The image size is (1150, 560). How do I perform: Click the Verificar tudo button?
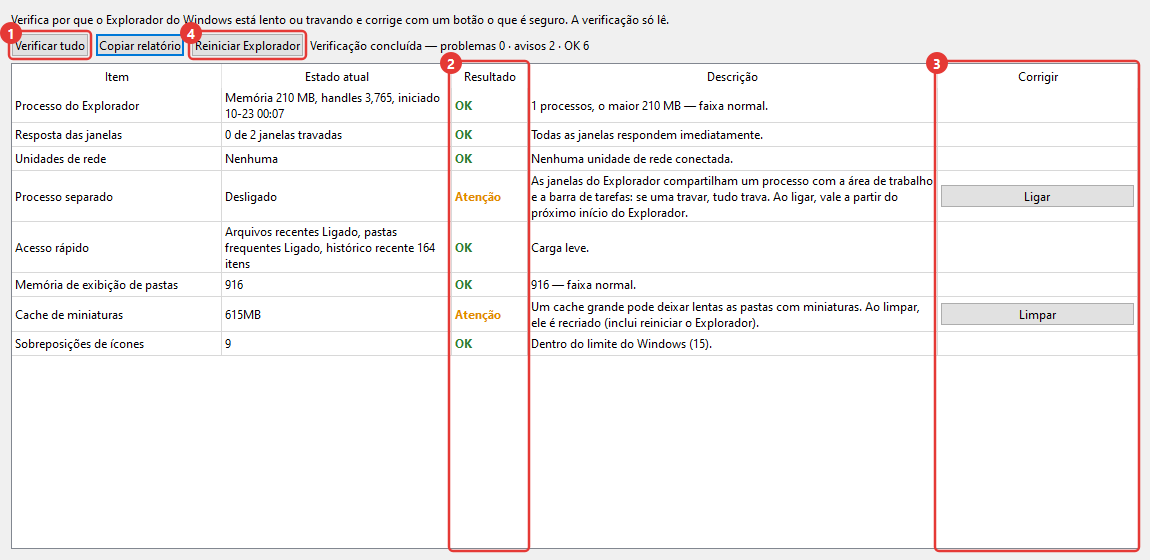(x=51, y=46)
